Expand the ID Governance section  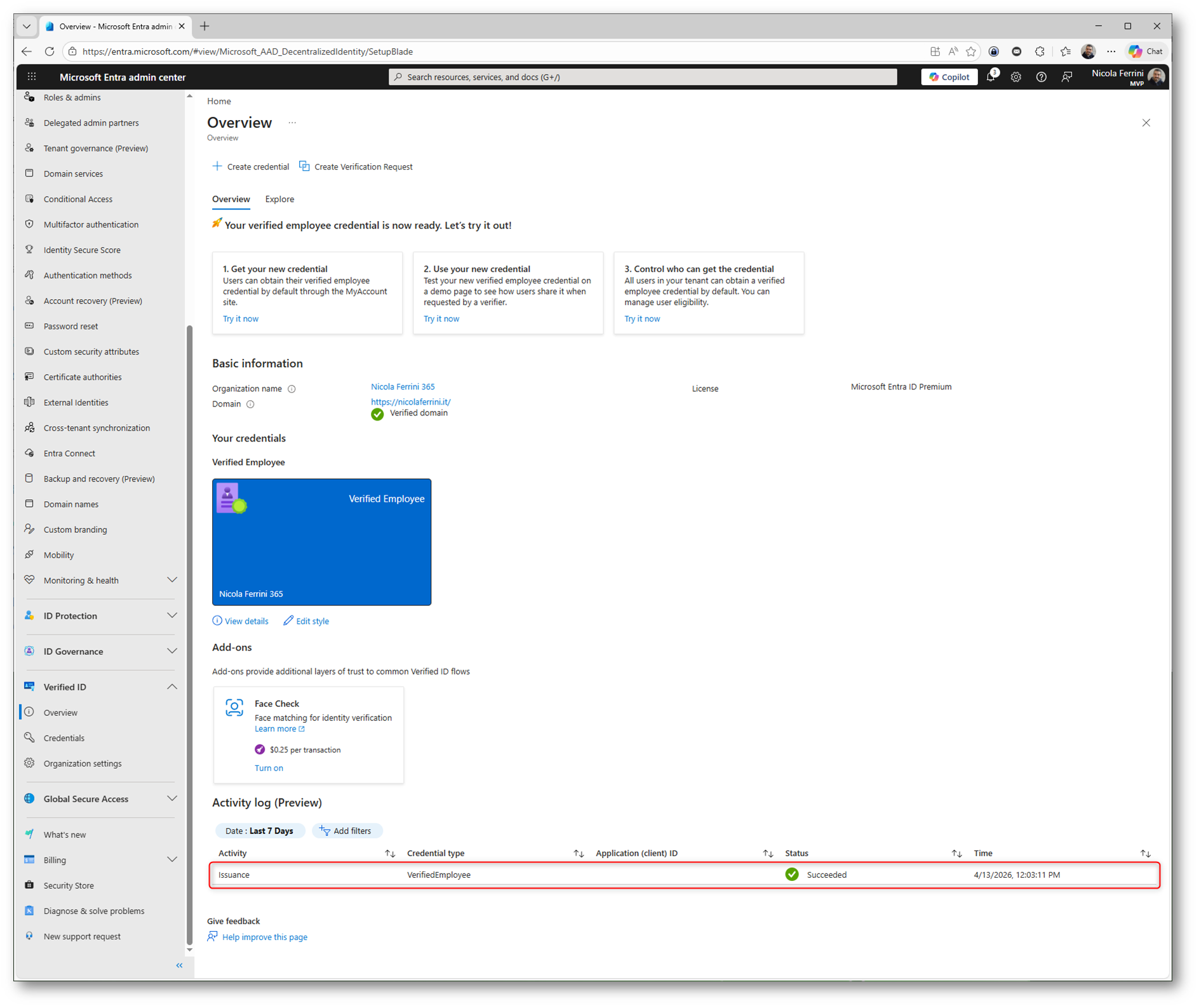[x=172, y=651]
